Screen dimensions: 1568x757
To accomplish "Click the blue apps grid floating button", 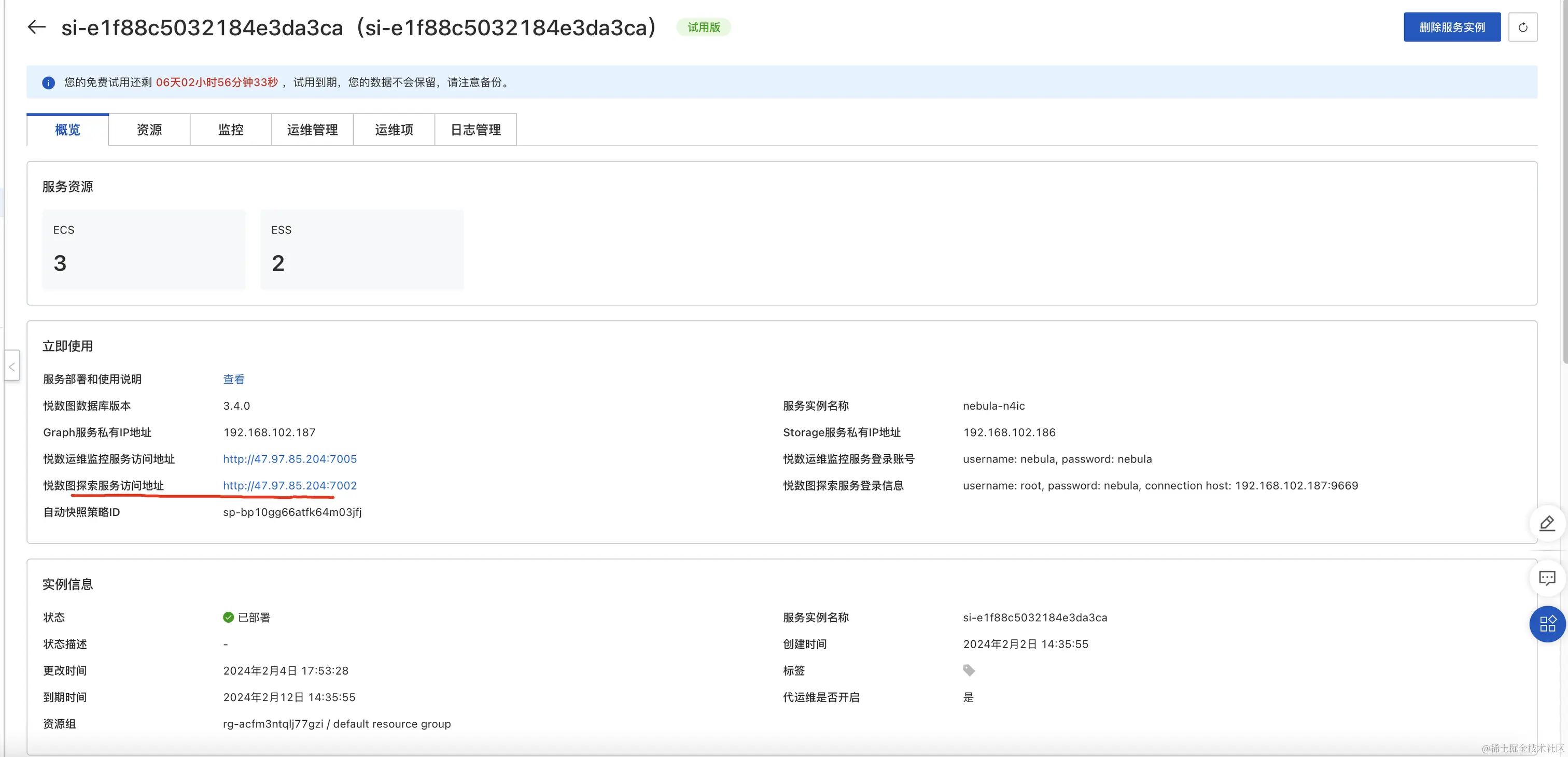I will [x=1547, y=624].
